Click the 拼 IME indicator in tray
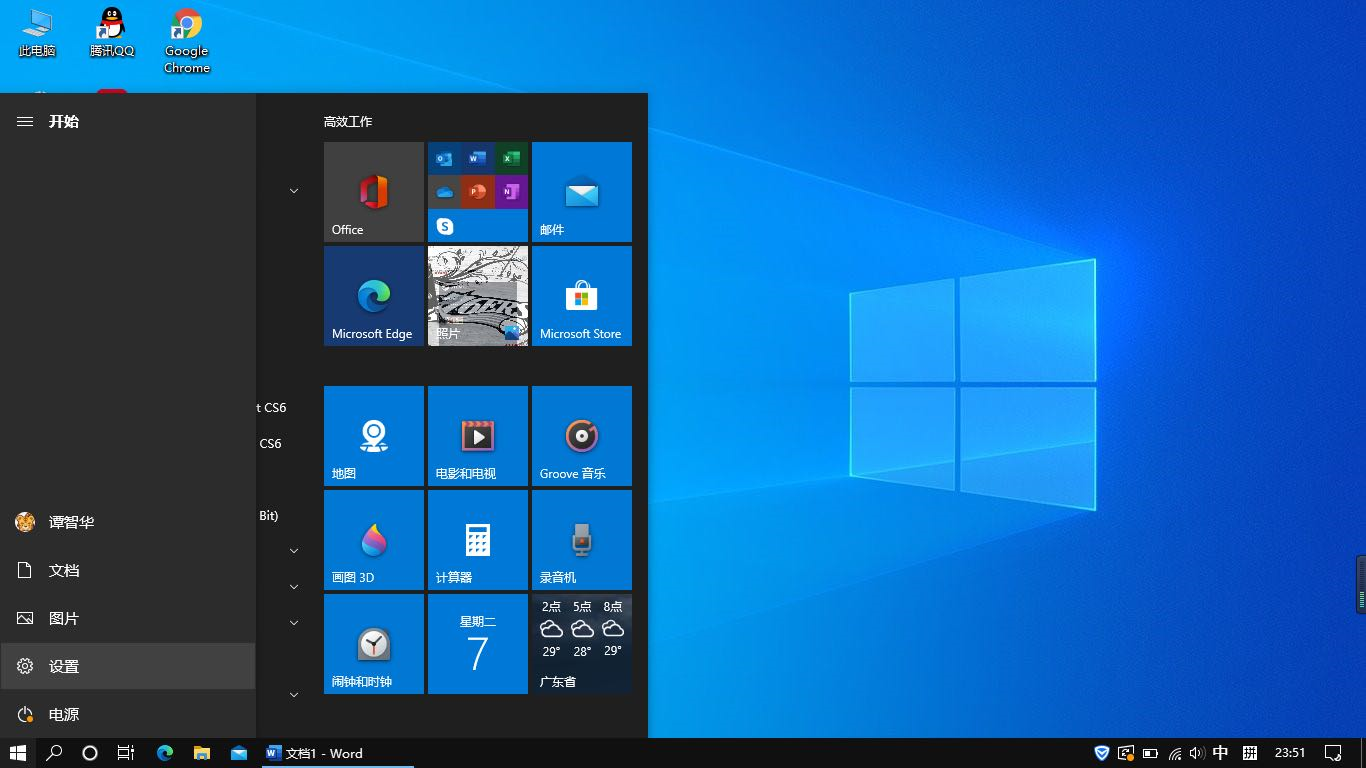Viewport: 1366px width, 768px height. point(1250,753)
